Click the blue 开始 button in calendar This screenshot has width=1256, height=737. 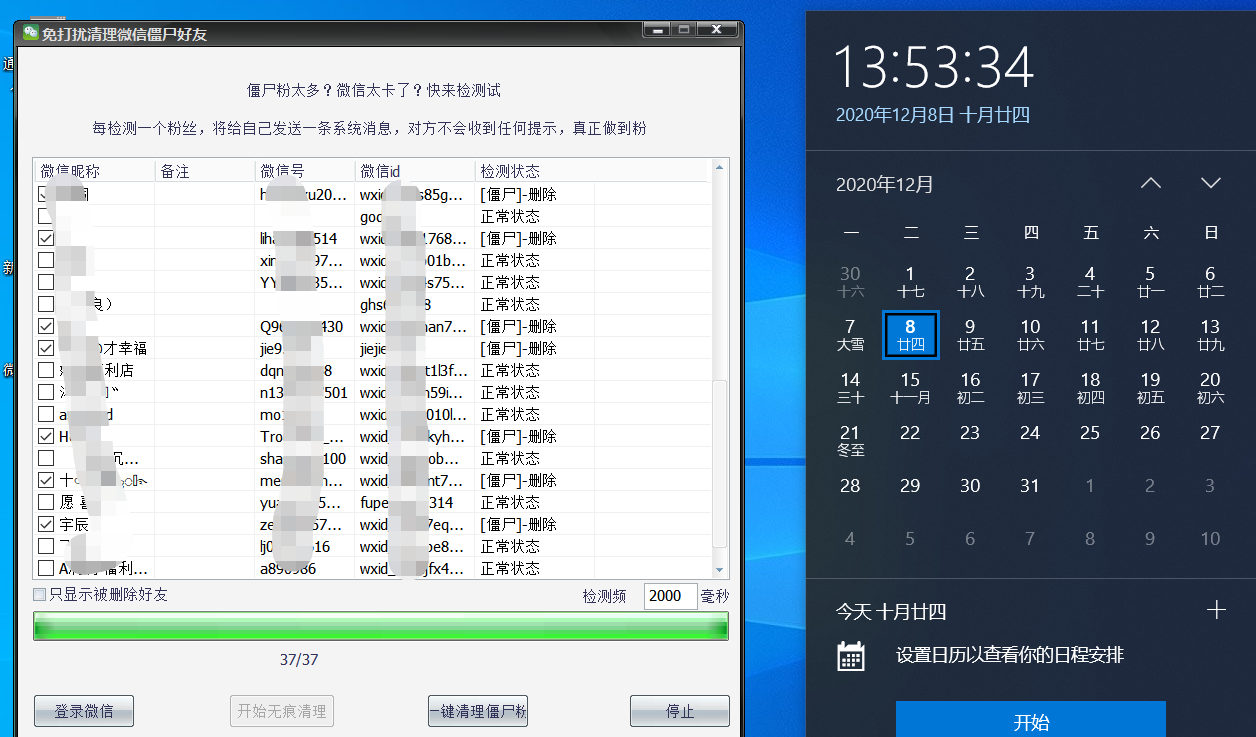click(1031, 720)
